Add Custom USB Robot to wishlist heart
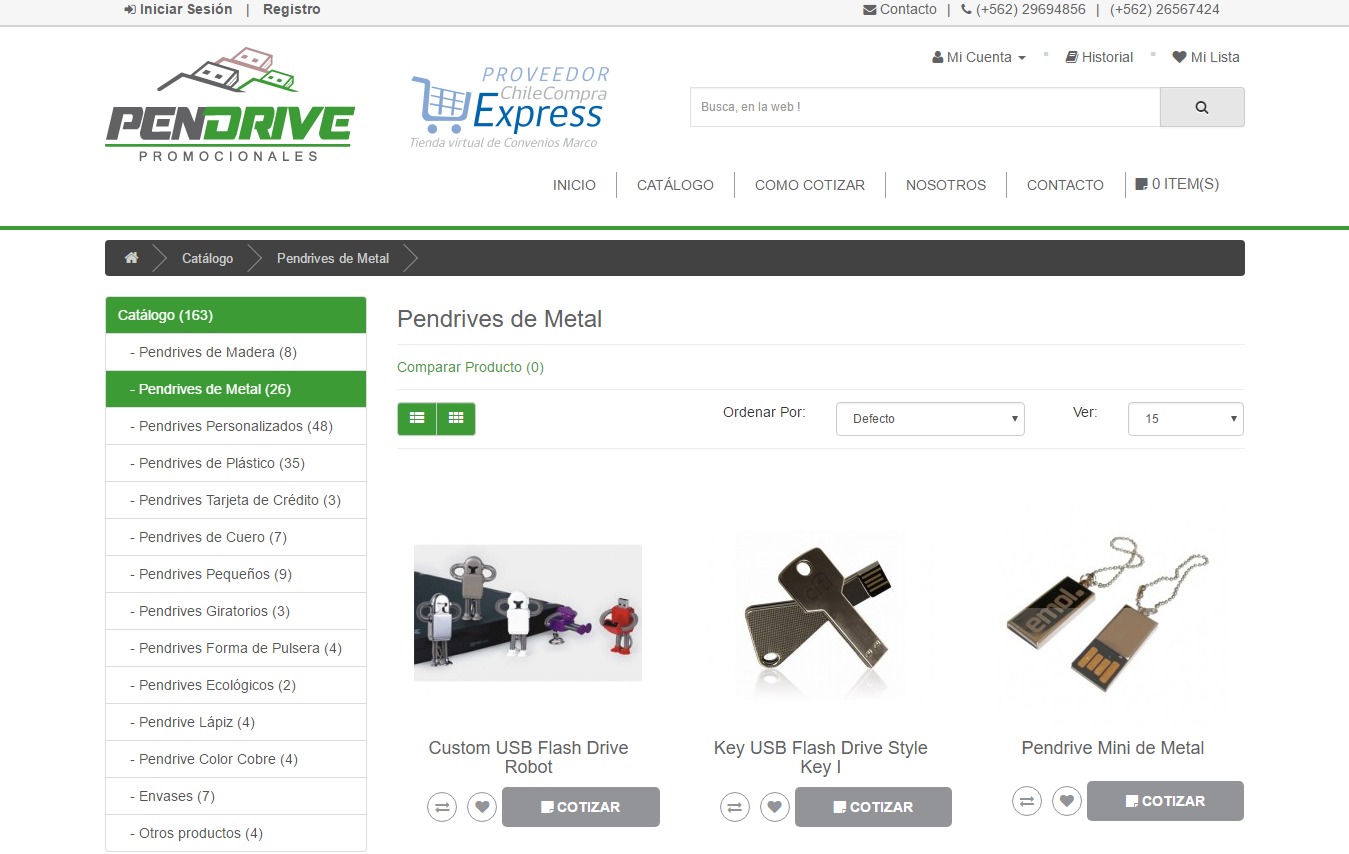This screenshot has height=854, width=1349. (x=482, y=806)
